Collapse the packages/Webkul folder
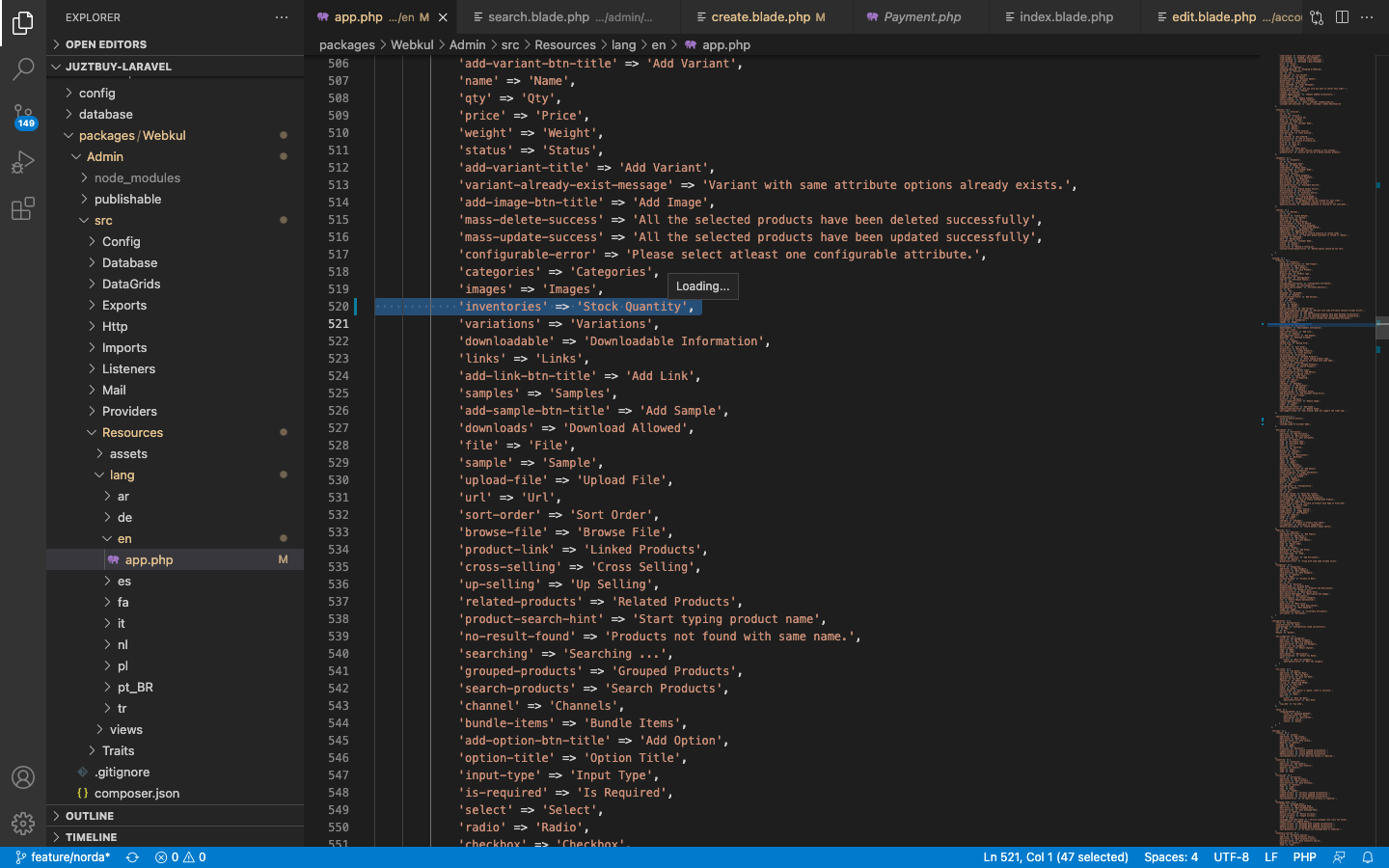 tap(175, 136)
